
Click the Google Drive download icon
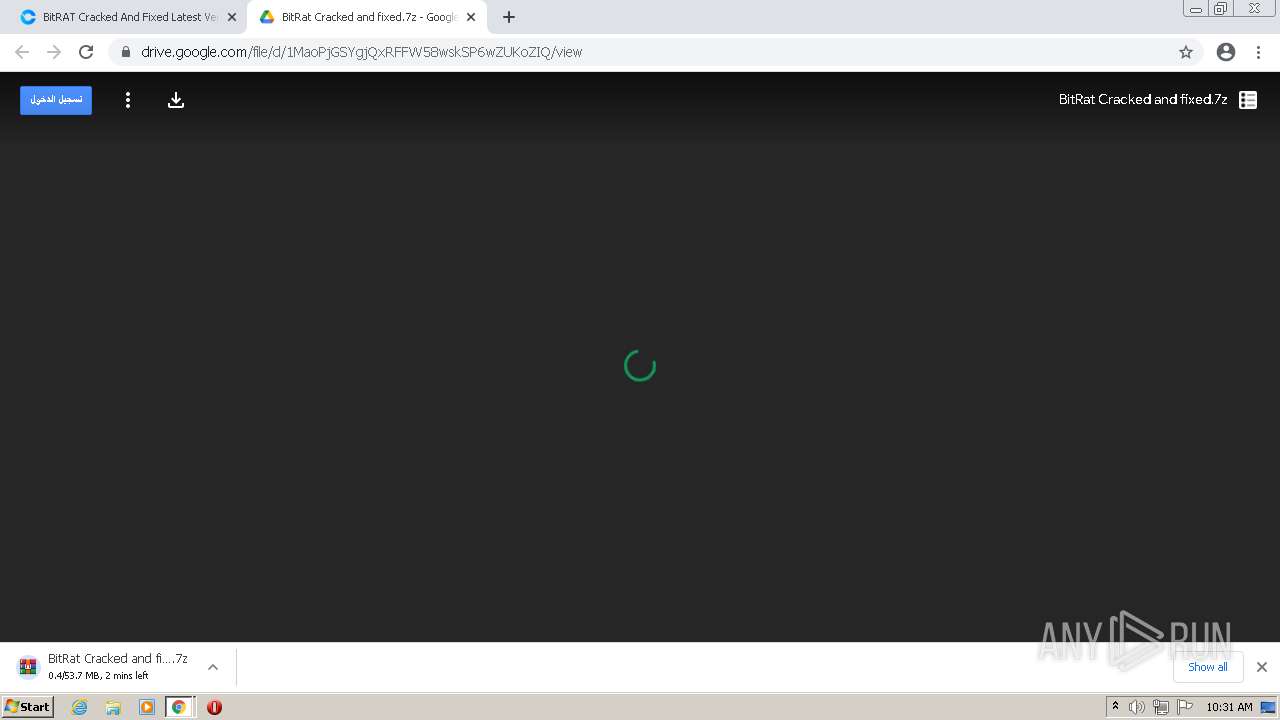tap(176, 100)
